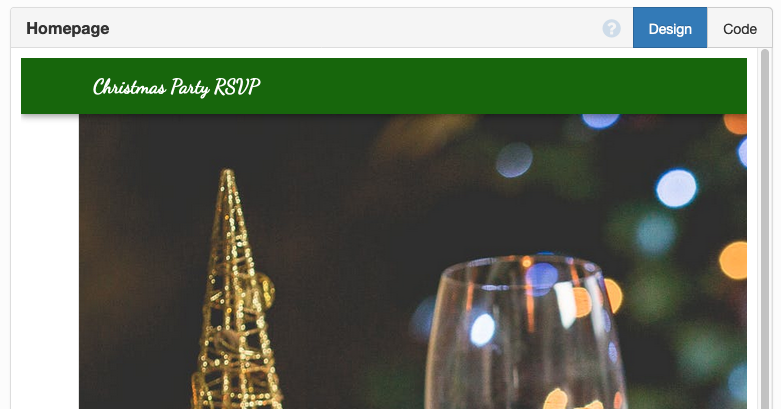
Task: Select the Christmas Party RSVP heading text
Action: click(176, 87)
